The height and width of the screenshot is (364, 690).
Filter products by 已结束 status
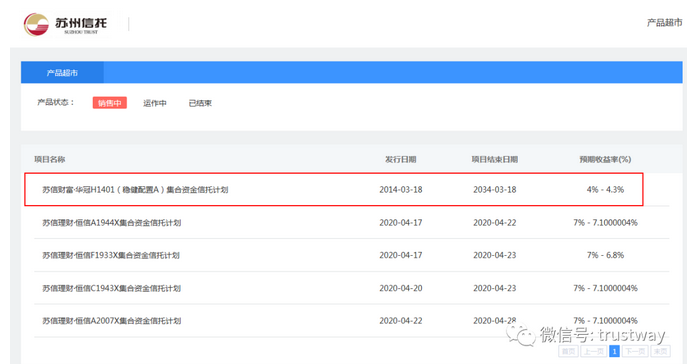click(200, 103)
